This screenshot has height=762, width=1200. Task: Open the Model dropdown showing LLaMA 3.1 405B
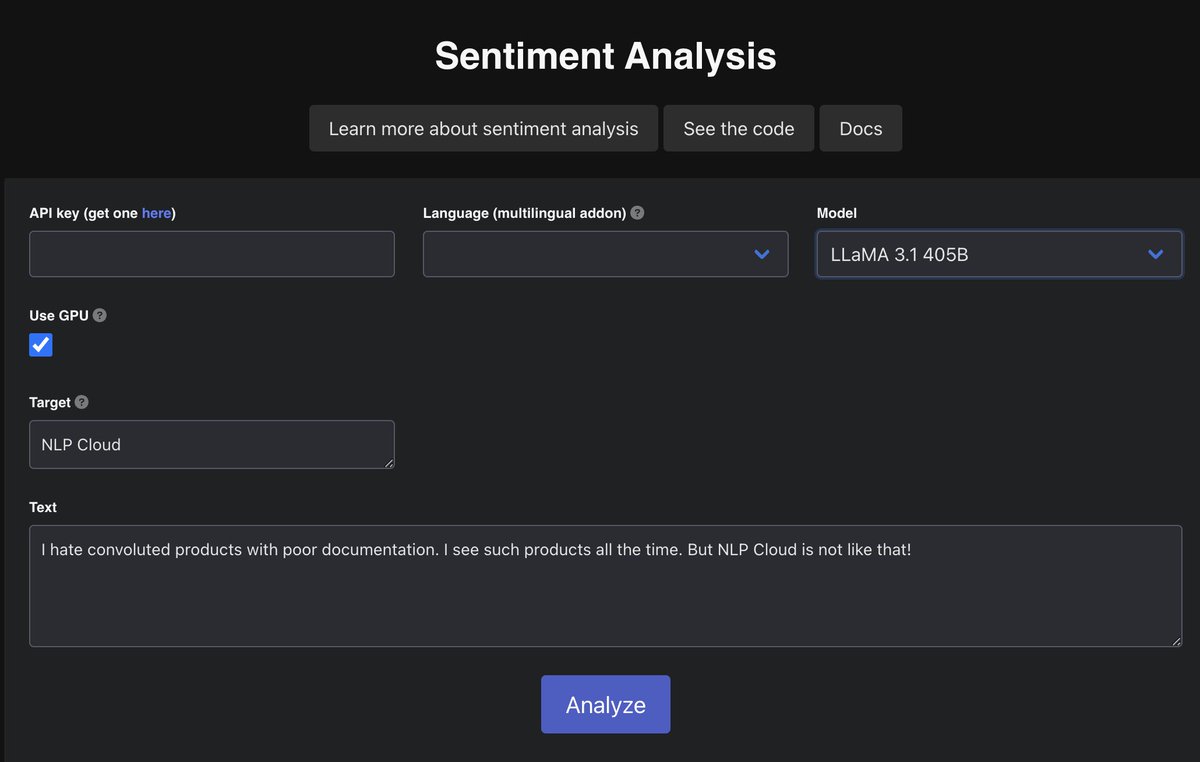1000,254
